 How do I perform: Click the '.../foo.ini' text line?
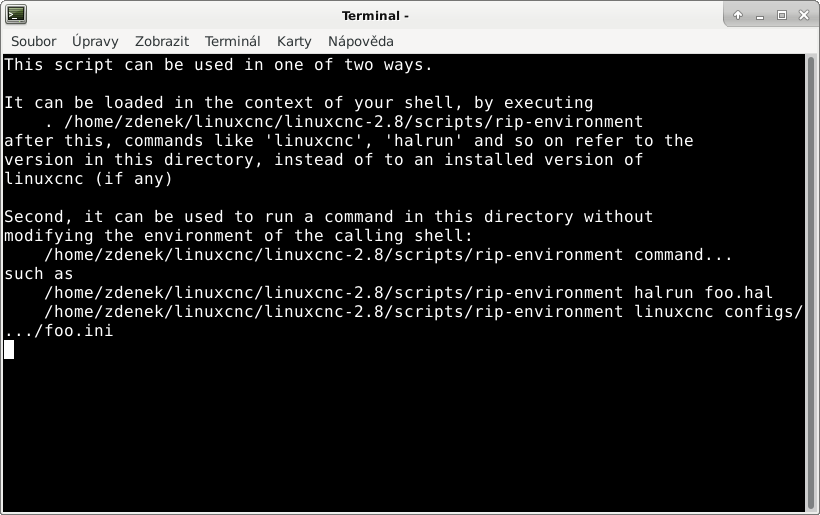click(x=59, y=330)
